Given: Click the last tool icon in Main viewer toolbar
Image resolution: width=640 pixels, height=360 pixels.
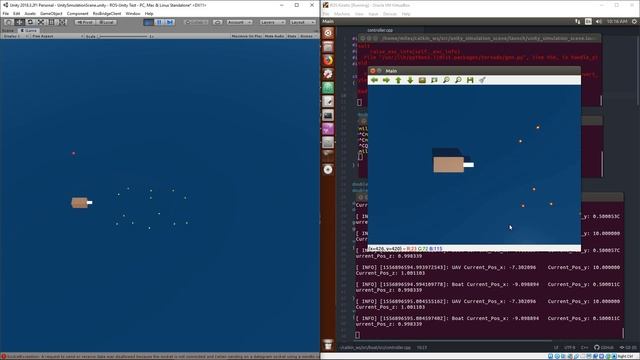Looking at the screenshot, I should point(482,80).
